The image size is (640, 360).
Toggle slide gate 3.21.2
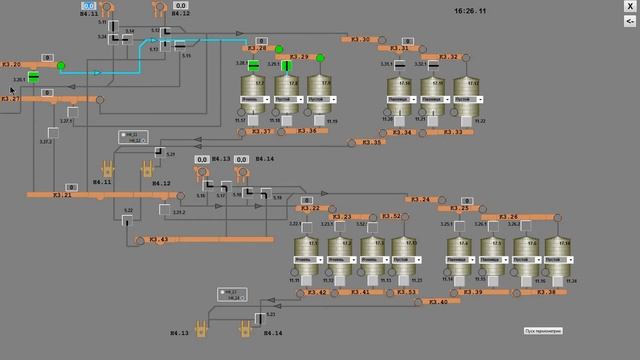coord(164,210)
